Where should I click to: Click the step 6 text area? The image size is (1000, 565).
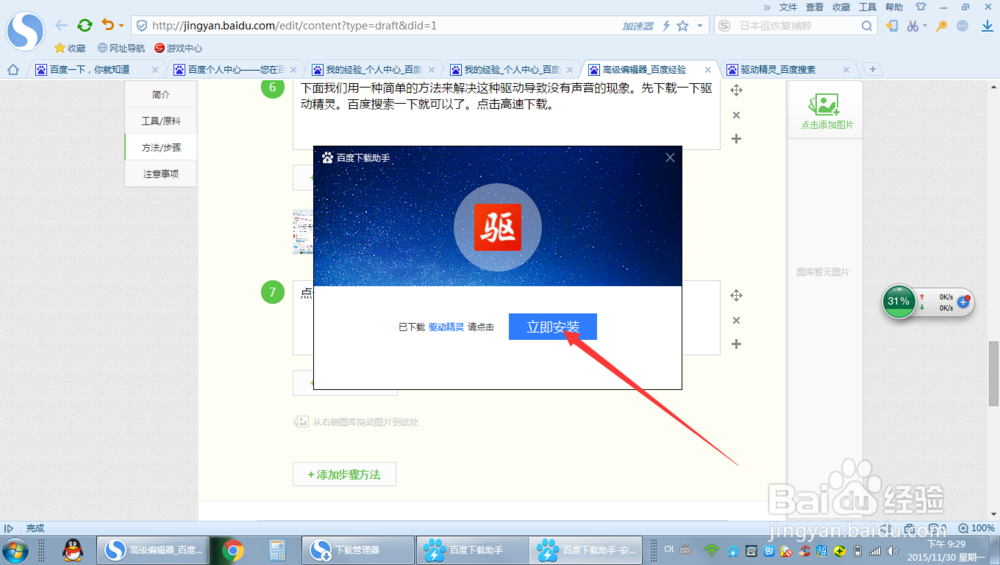506,114
